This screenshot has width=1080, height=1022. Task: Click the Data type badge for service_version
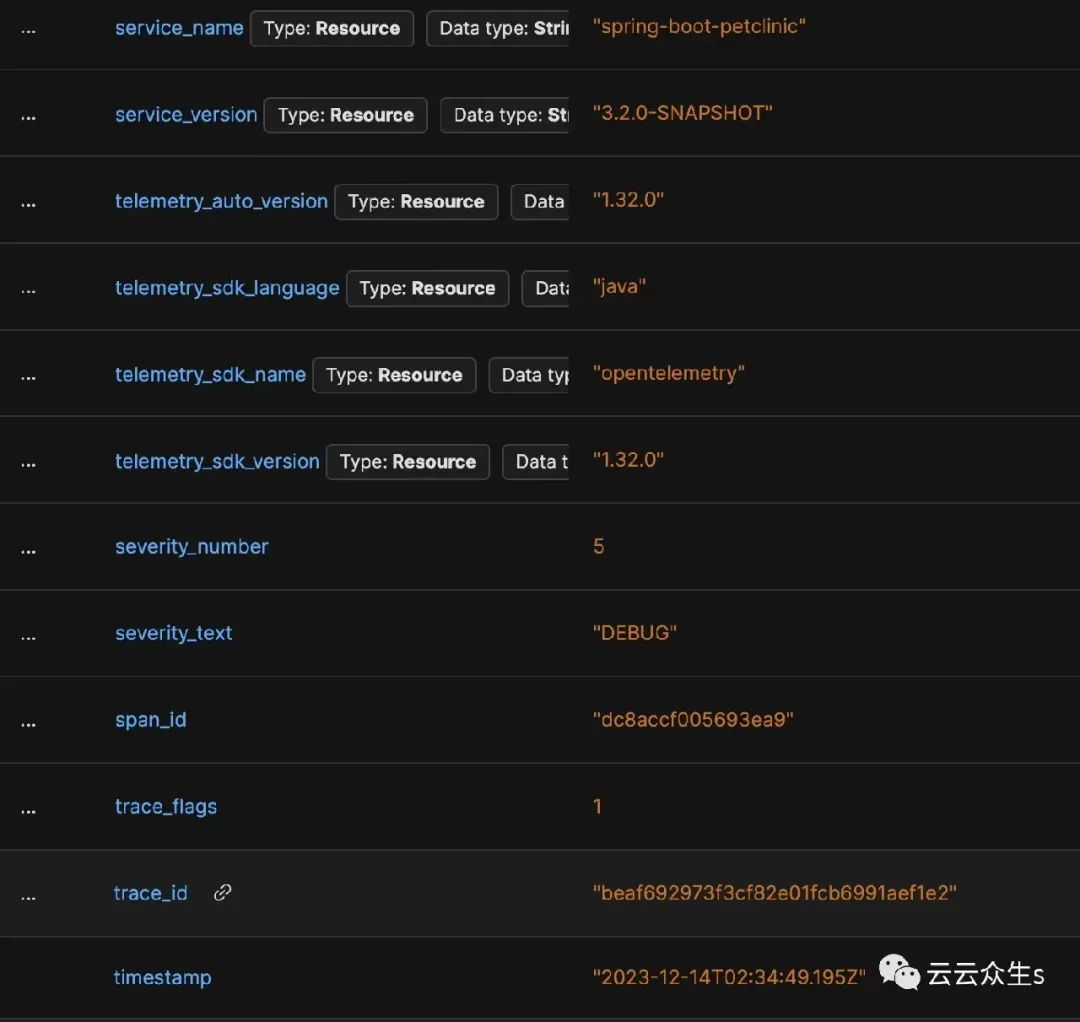(505, 115)
